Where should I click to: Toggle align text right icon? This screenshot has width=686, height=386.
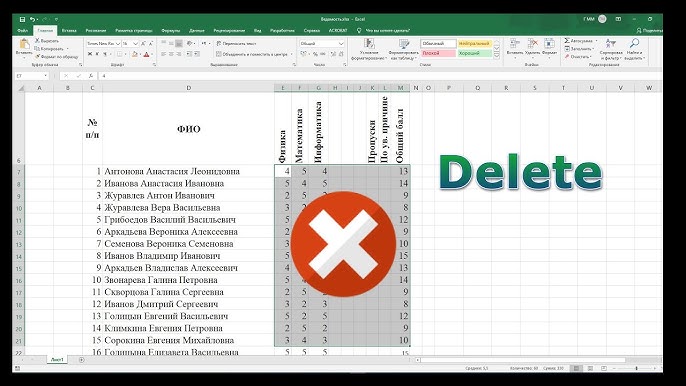click(179, 54)
